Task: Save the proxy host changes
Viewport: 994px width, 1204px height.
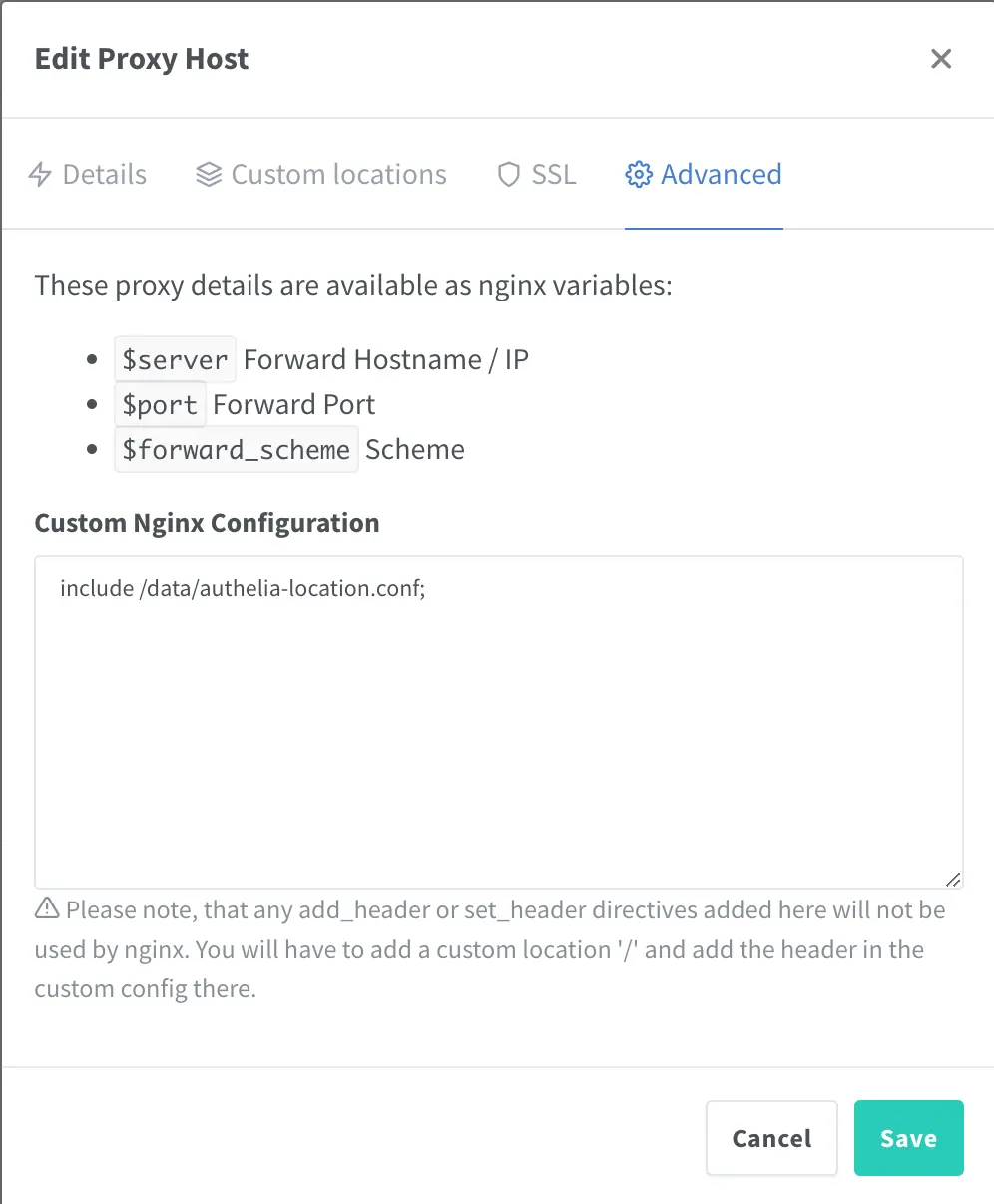Action: pos(908,1138)
